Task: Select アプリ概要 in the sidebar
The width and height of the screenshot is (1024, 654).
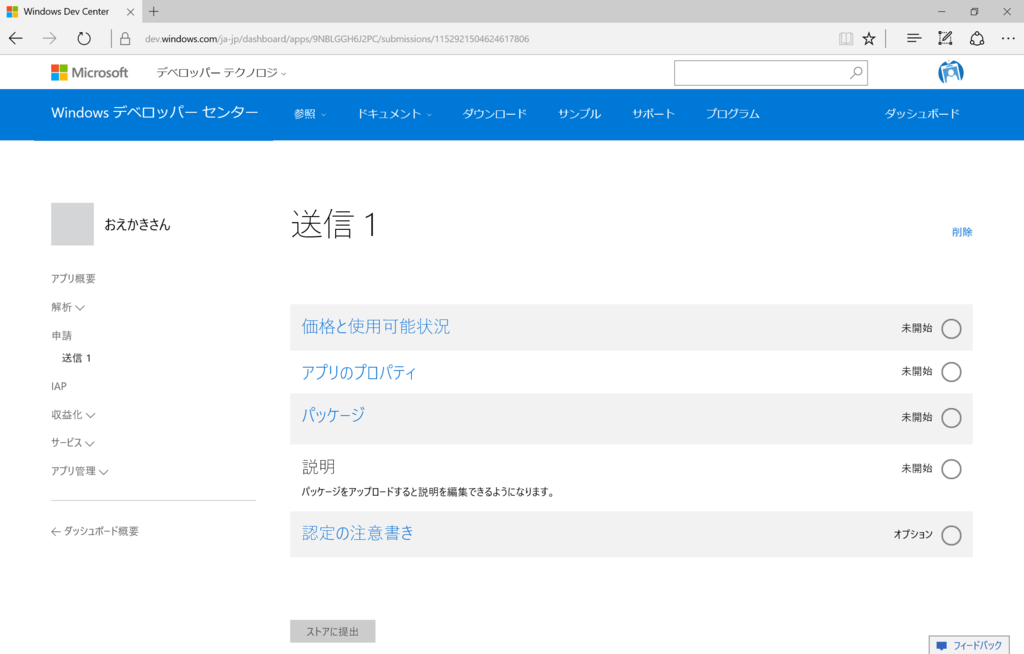Action: pyautogui.click(x=73, y=278)
